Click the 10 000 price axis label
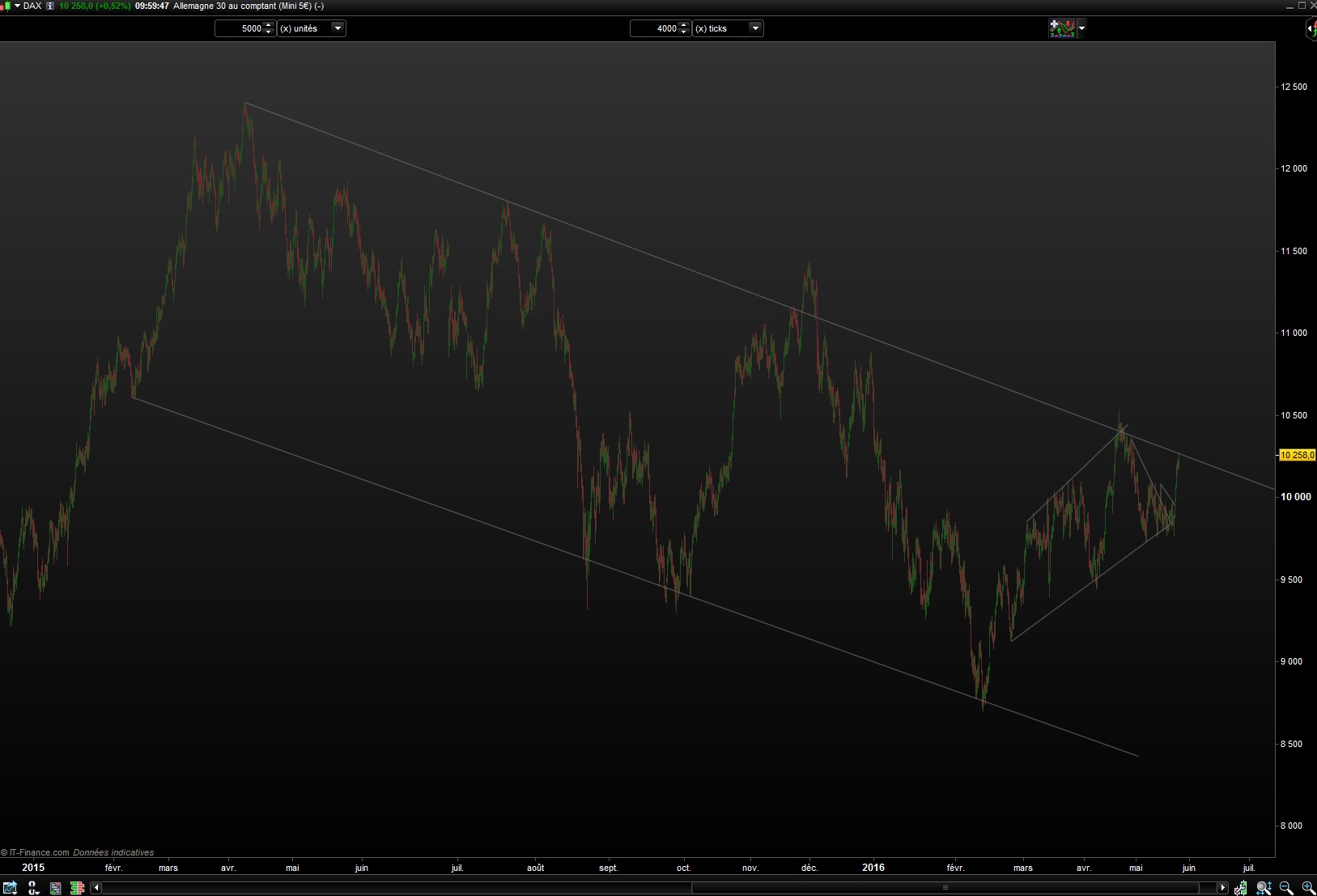The width and height of the screenshot is (1317, 896). tap(1296, 497)
